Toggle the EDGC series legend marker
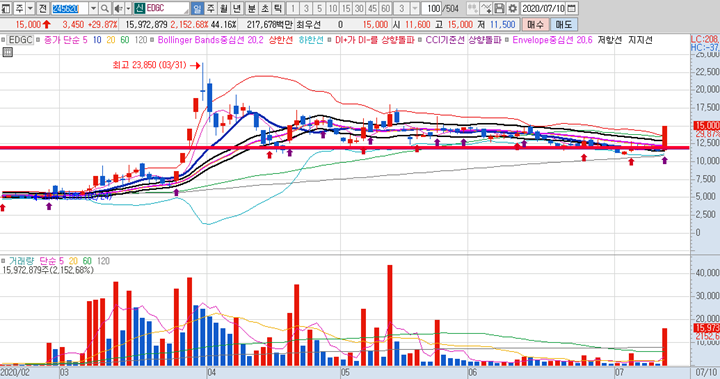 (4, 40)
